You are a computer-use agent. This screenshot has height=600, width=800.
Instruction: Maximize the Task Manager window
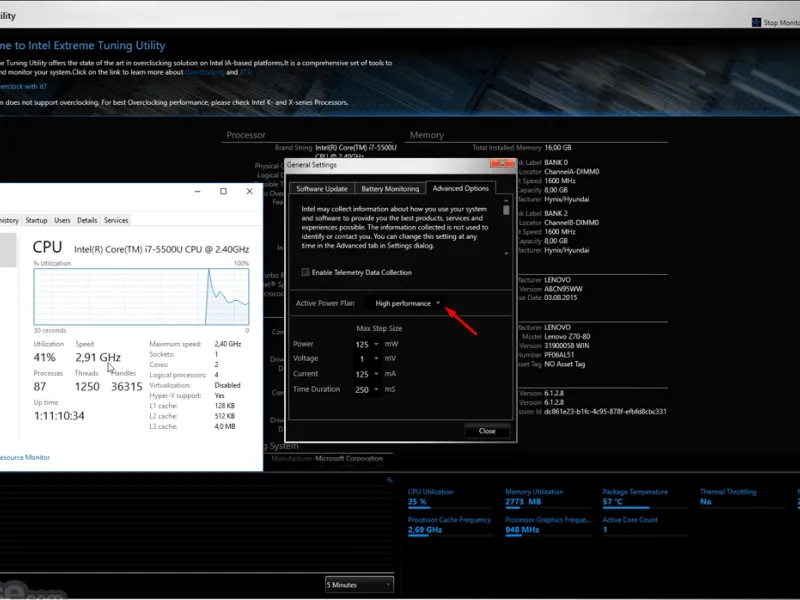click(223, 191)
